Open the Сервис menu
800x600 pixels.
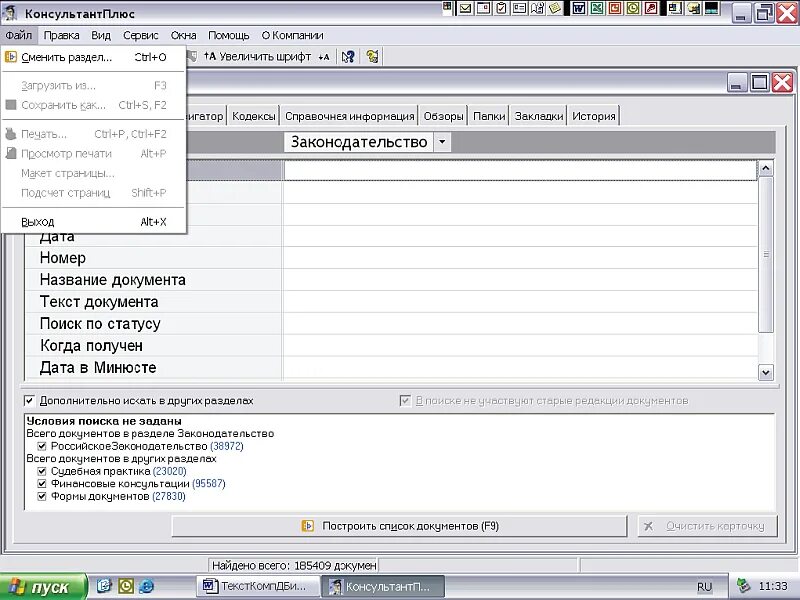pyautogui.click(x=141, y=35)
